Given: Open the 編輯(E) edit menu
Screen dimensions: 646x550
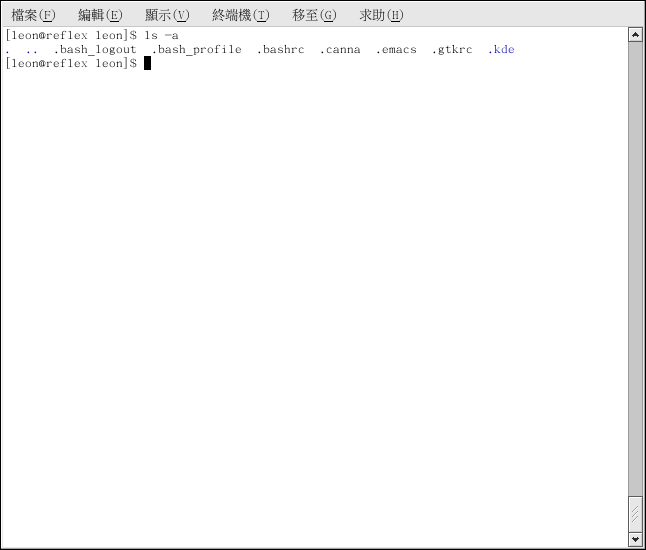Looking at the screenshot, I should click(x=100, y=15).
